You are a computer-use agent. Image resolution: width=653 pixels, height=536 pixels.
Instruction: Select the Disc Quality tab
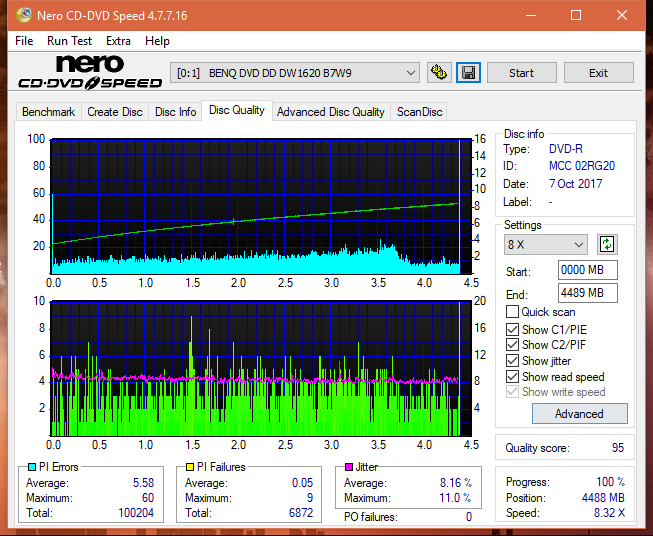pos(237,110)
